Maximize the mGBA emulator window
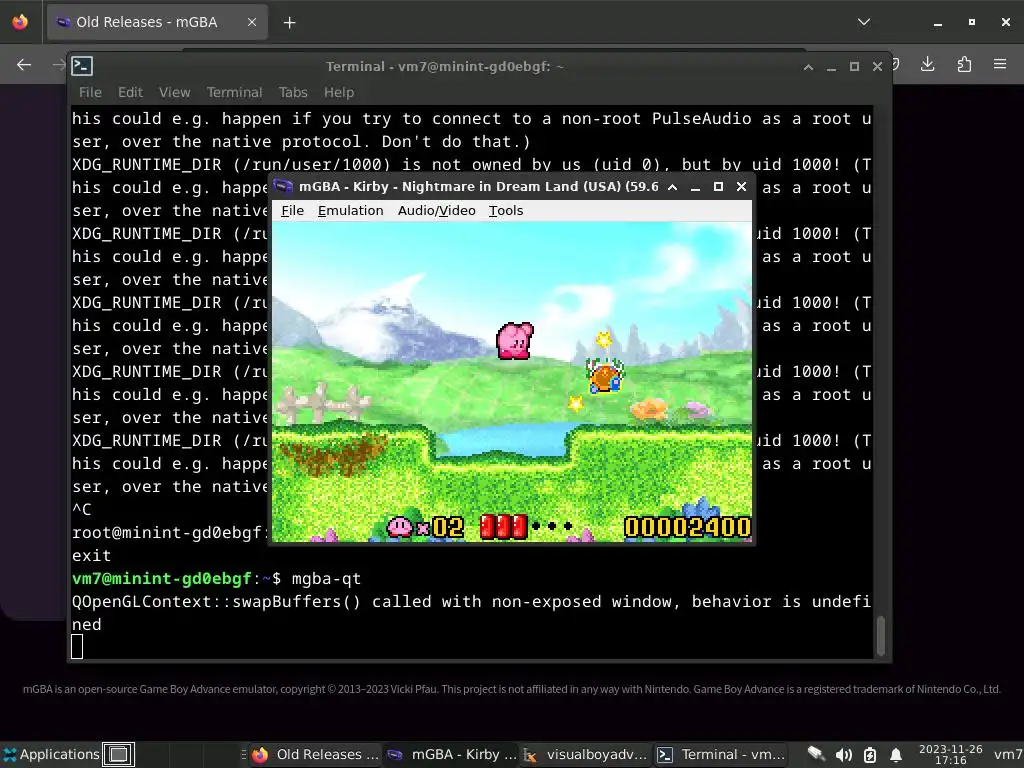This screenshot has height=768, width=1024. [718, 187]
